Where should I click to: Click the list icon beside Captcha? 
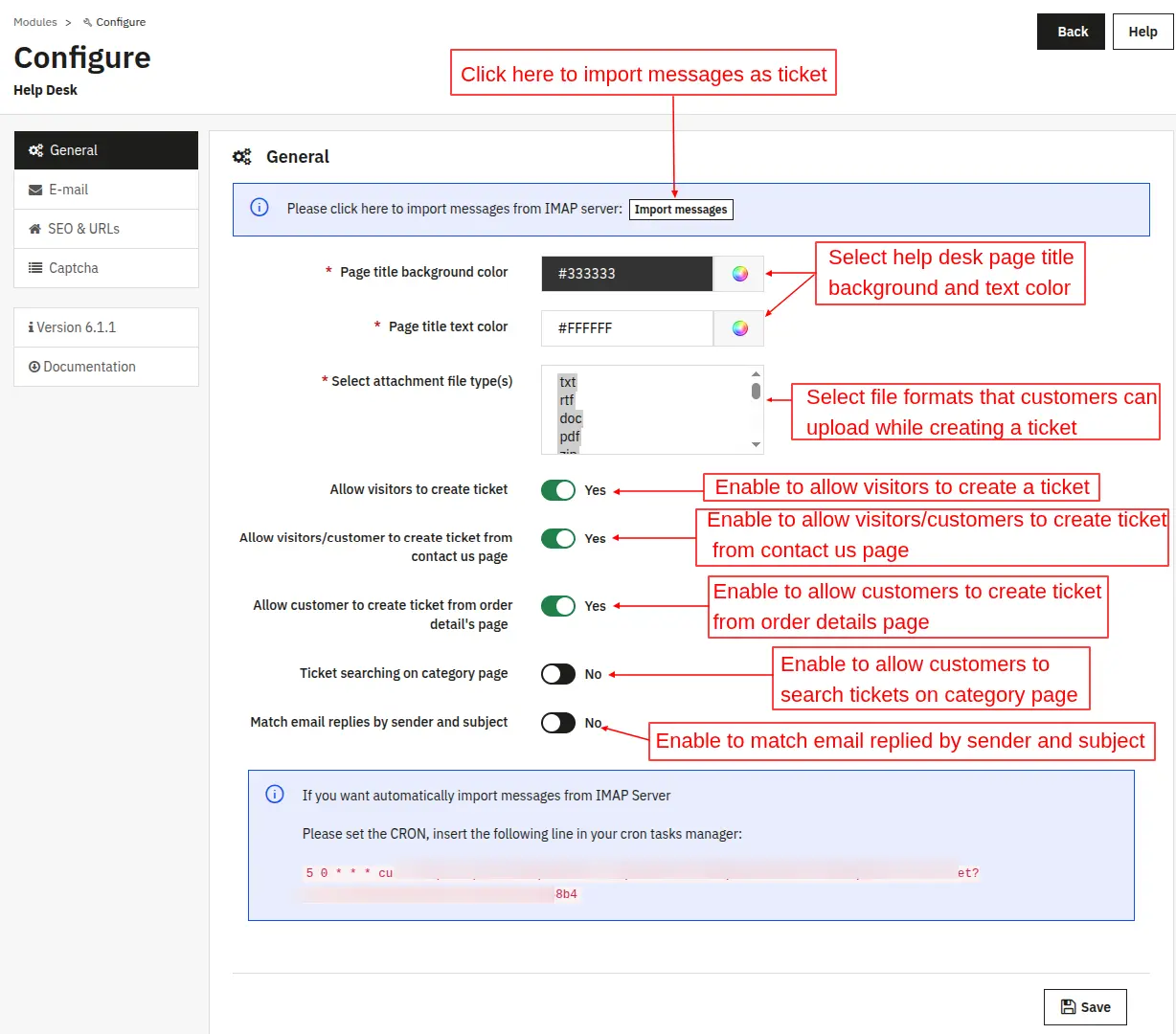[35, 268]
